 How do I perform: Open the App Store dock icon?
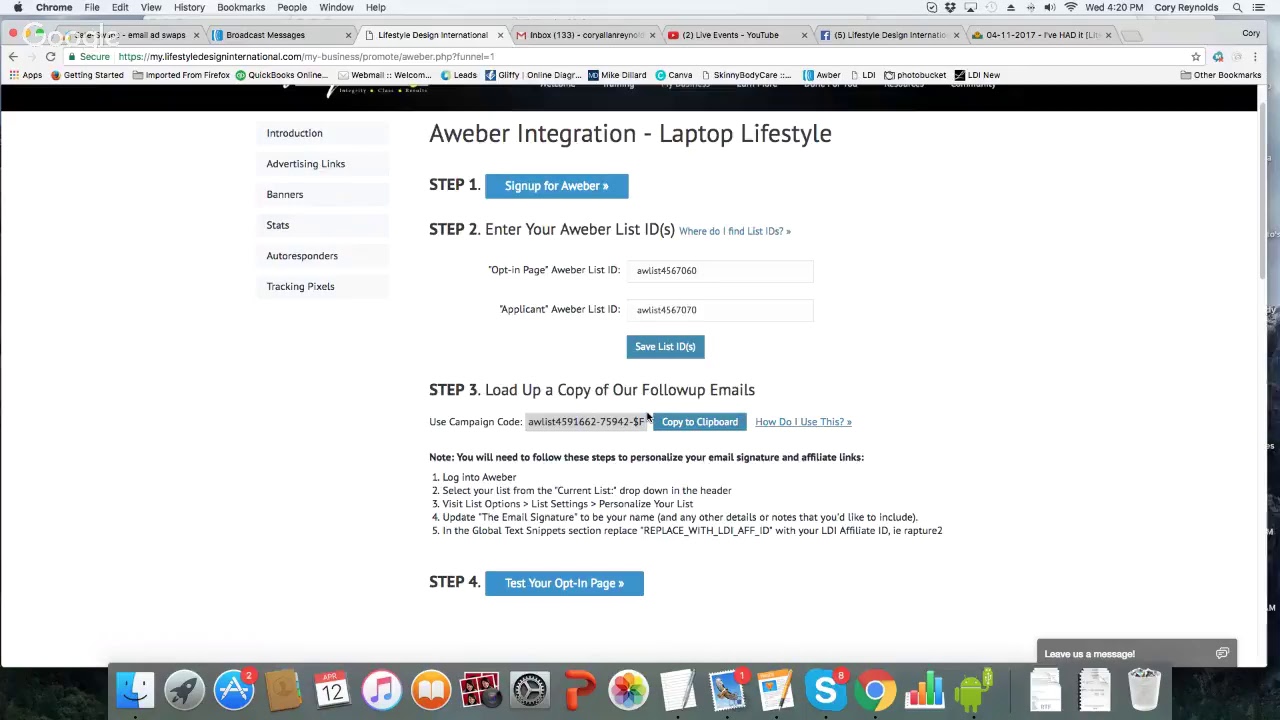pos(234,690)
